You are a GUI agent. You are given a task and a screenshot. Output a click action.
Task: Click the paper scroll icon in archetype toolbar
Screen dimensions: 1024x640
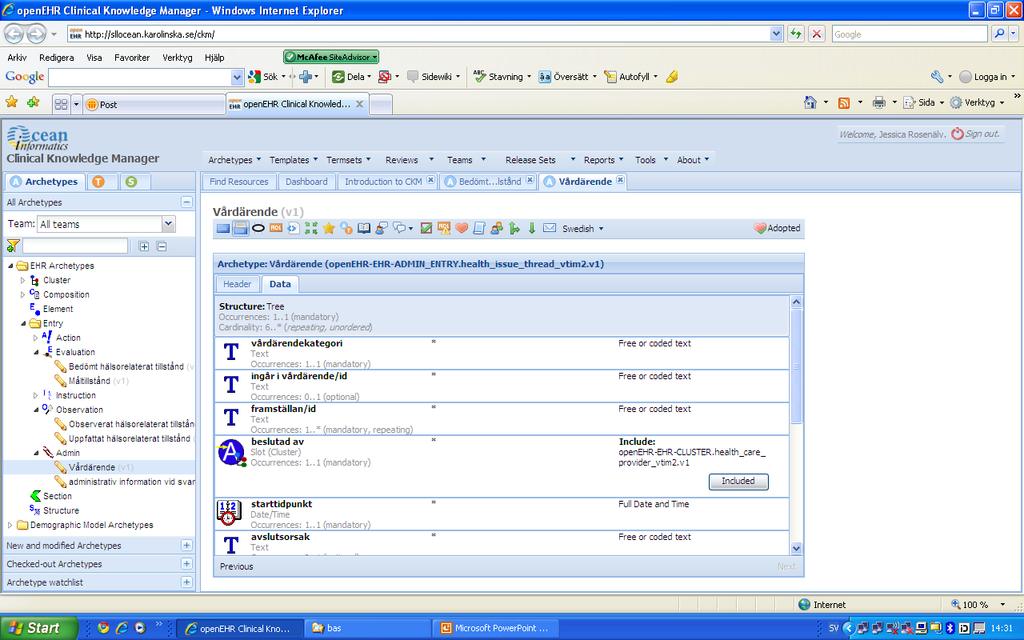(479, 228)
